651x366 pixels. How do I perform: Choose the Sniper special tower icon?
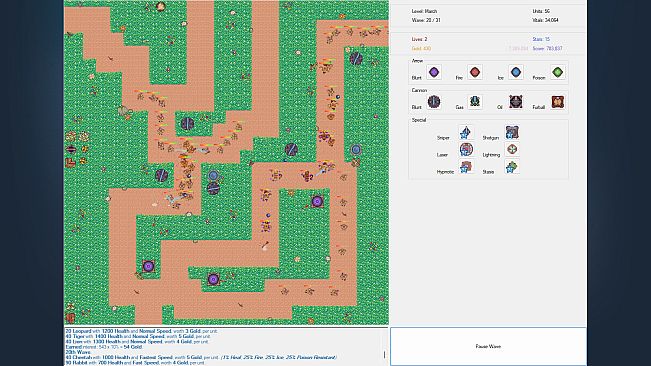465,132
